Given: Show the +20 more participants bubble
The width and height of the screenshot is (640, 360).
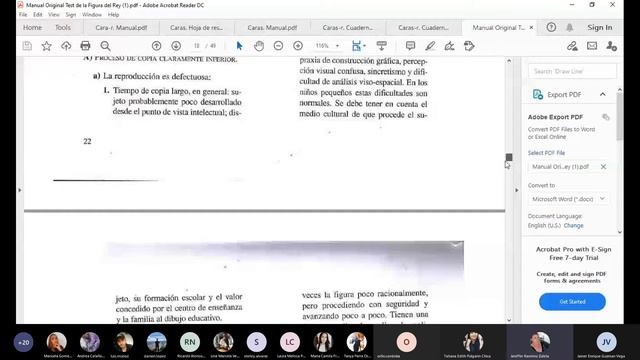Looking at the screenshot, I should click(x=23, y=342).
